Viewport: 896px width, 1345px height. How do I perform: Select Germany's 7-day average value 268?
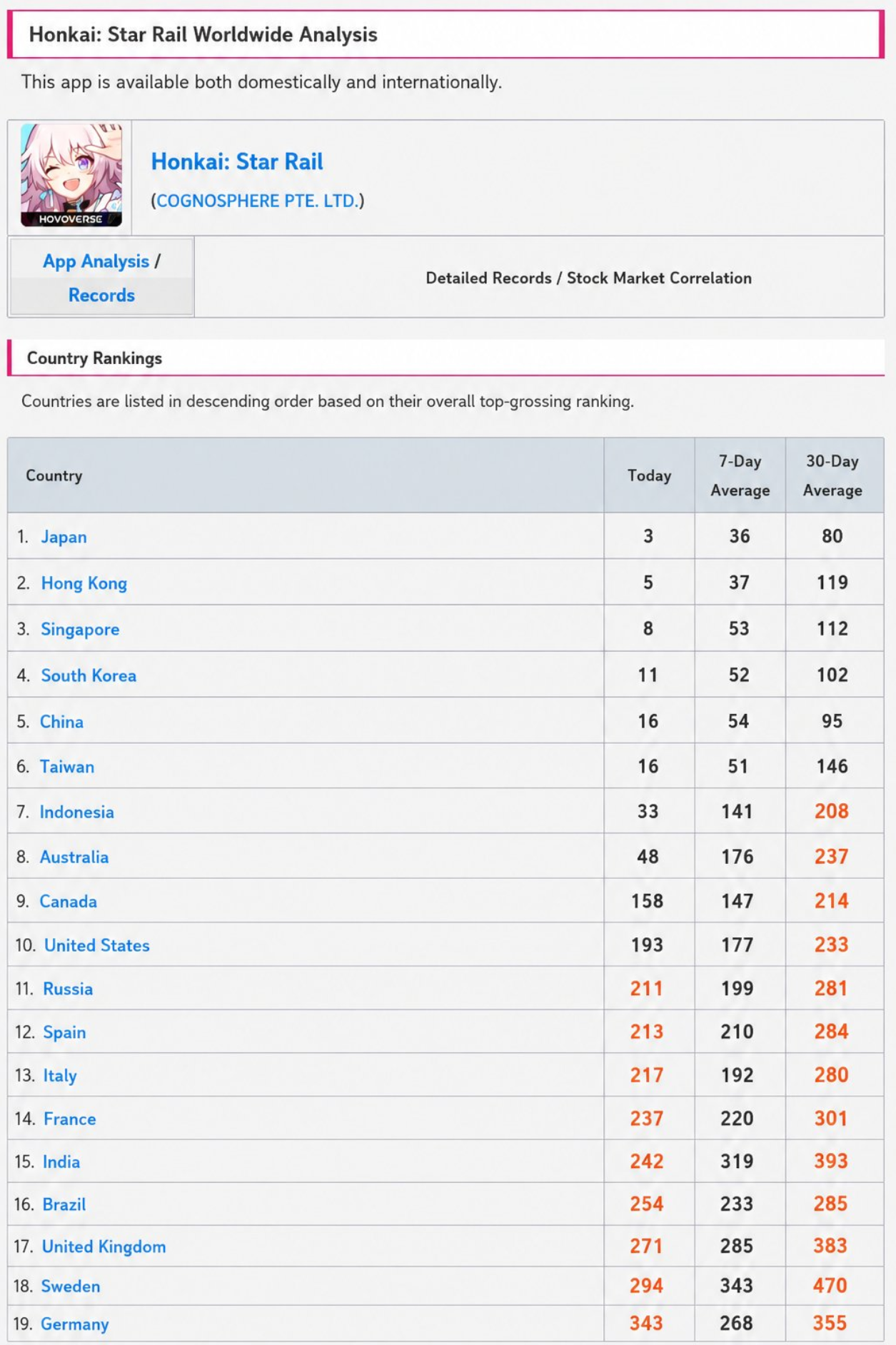point(737,1323)
